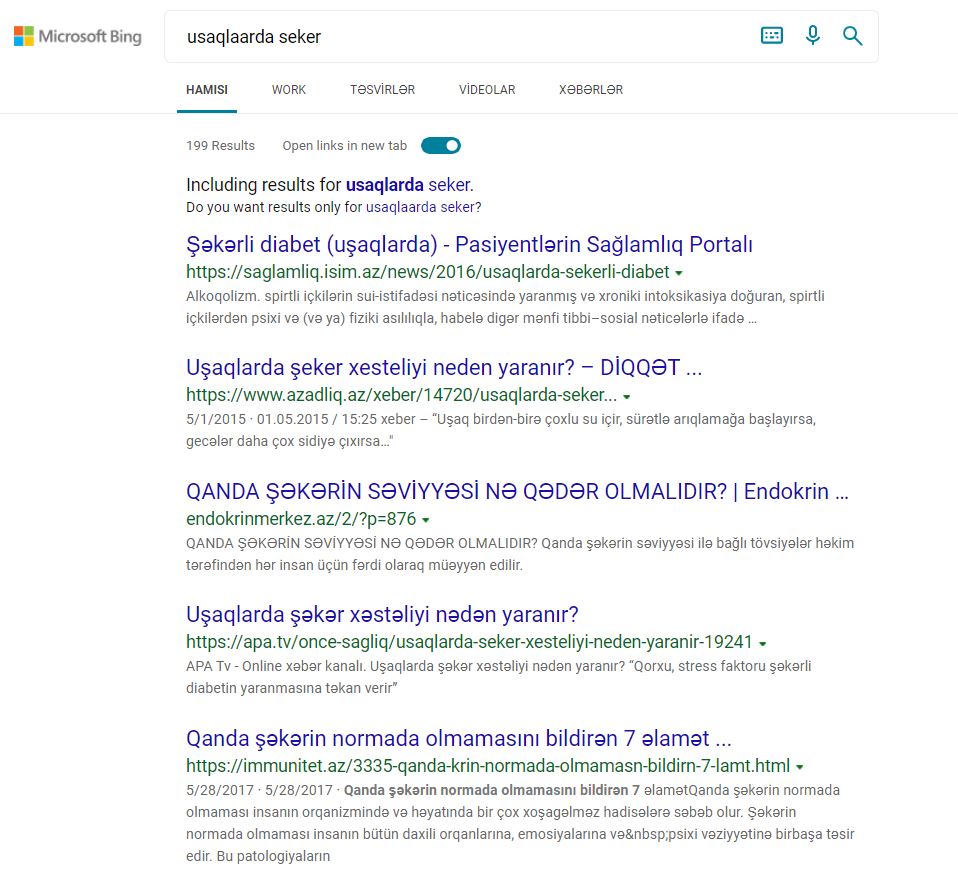The width and height of the screenshot is (958, 879).
Task: Open the 'QANDA ŞƏKƏRİN SƏVİYYƏSİ' Endokrin result
Action: pyautogui.click(x=517, y=491)
